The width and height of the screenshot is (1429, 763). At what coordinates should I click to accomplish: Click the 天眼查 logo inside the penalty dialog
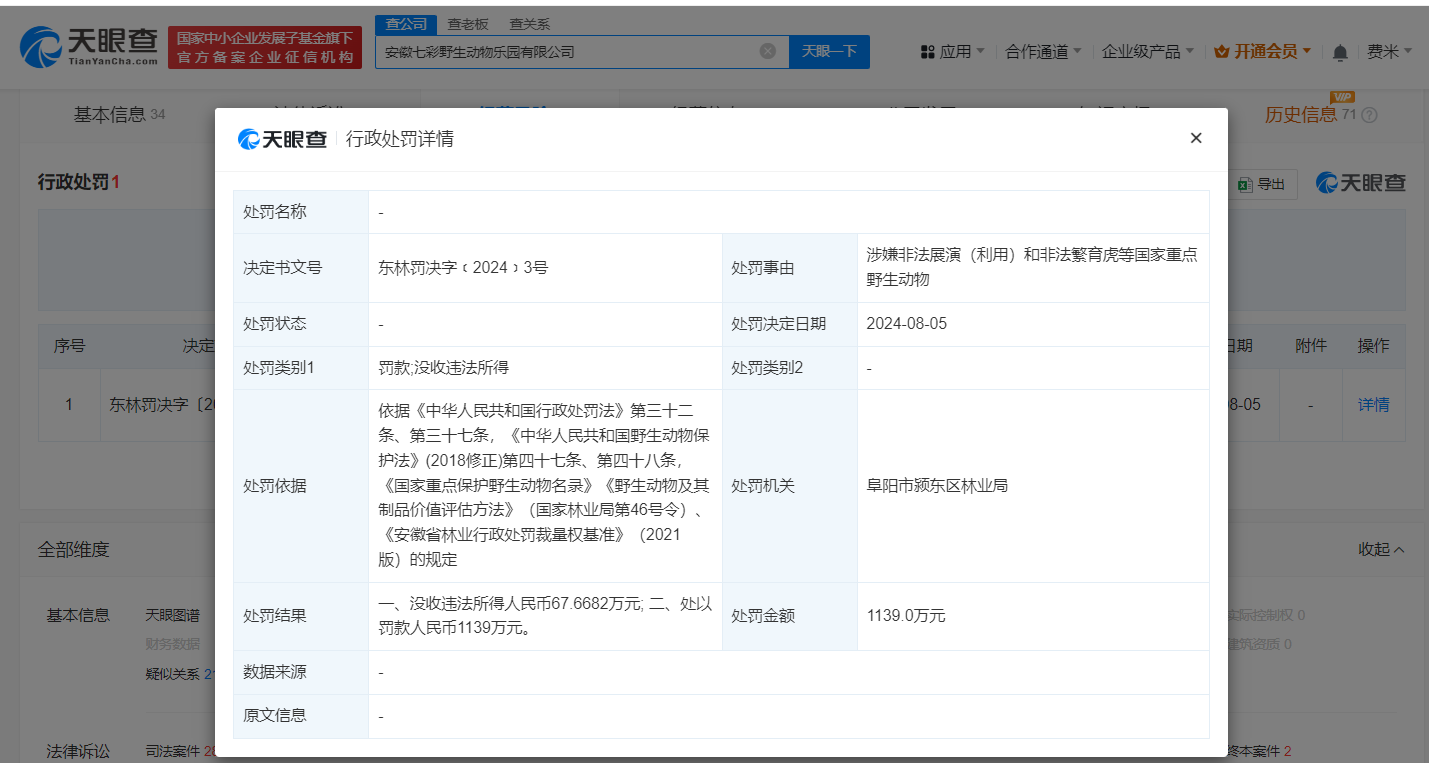pos(280,139)
